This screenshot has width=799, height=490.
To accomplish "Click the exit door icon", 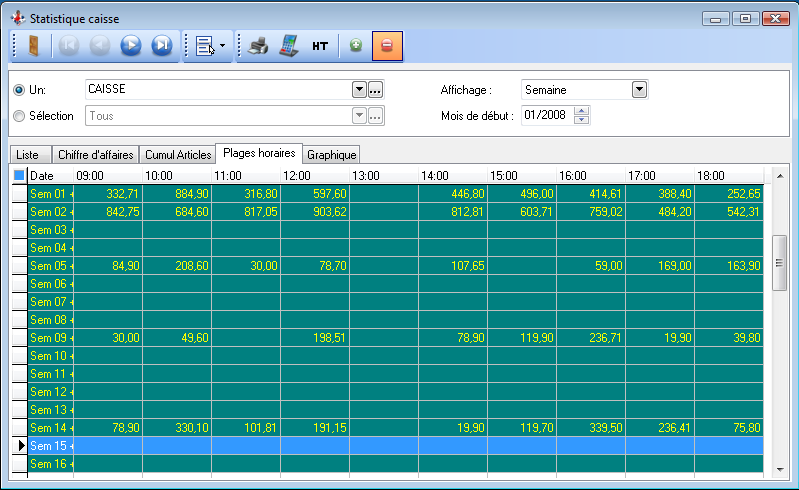I will click(x=33, y=46).
